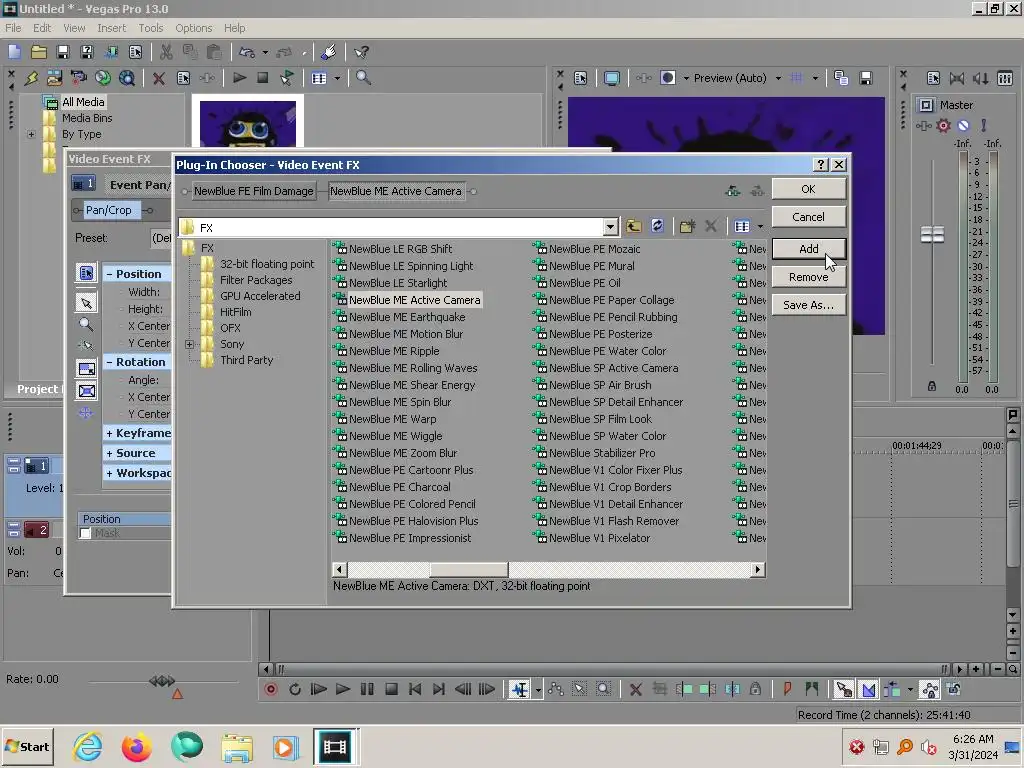Screen dimensions: 1024x768
Task: Click the Remove button
Action: [x=808, y=277]
